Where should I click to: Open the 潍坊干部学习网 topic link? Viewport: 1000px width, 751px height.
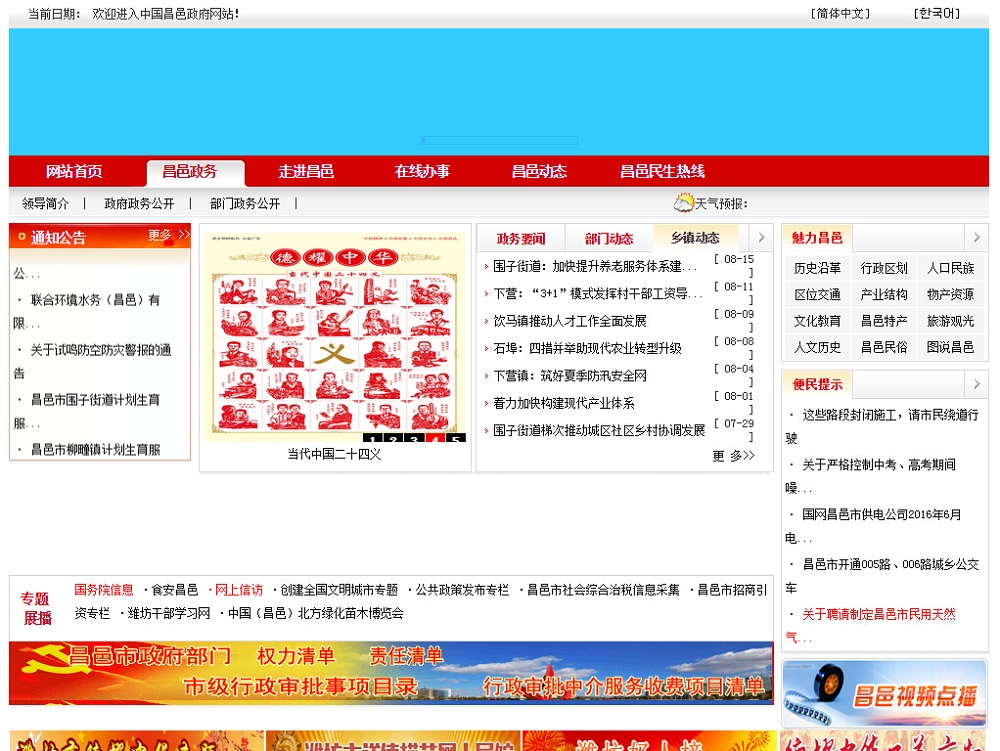point(168,613)
